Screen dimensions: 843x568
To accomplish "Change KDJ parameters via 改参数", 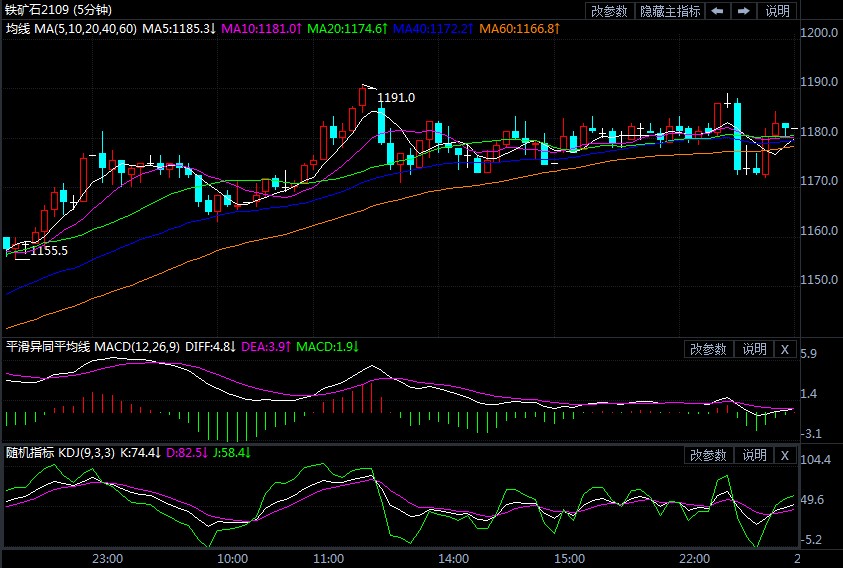I will point(708,455).
